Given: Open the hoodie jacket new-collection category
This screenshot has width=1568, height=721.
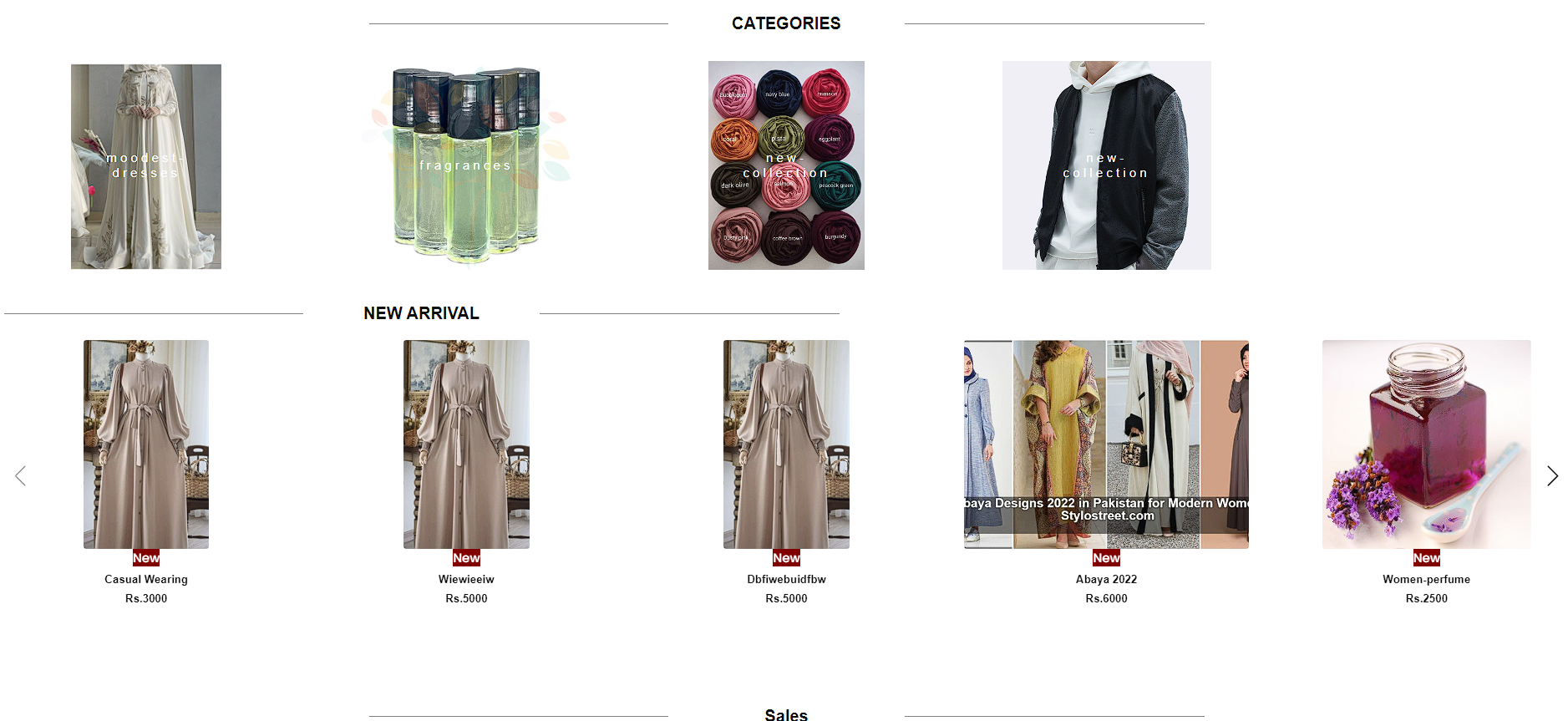Looking at the screenshot, I should [x=1106, y=165].
